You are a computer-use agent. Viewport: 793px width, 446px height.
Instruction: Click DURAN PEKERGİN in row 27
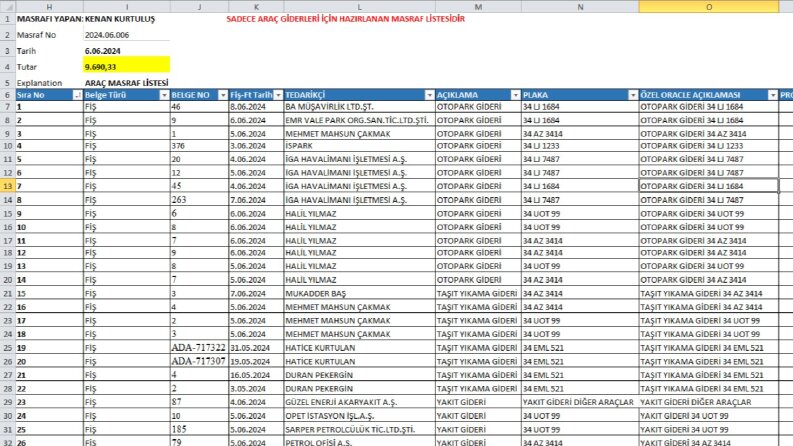click(x=360, y=375)
